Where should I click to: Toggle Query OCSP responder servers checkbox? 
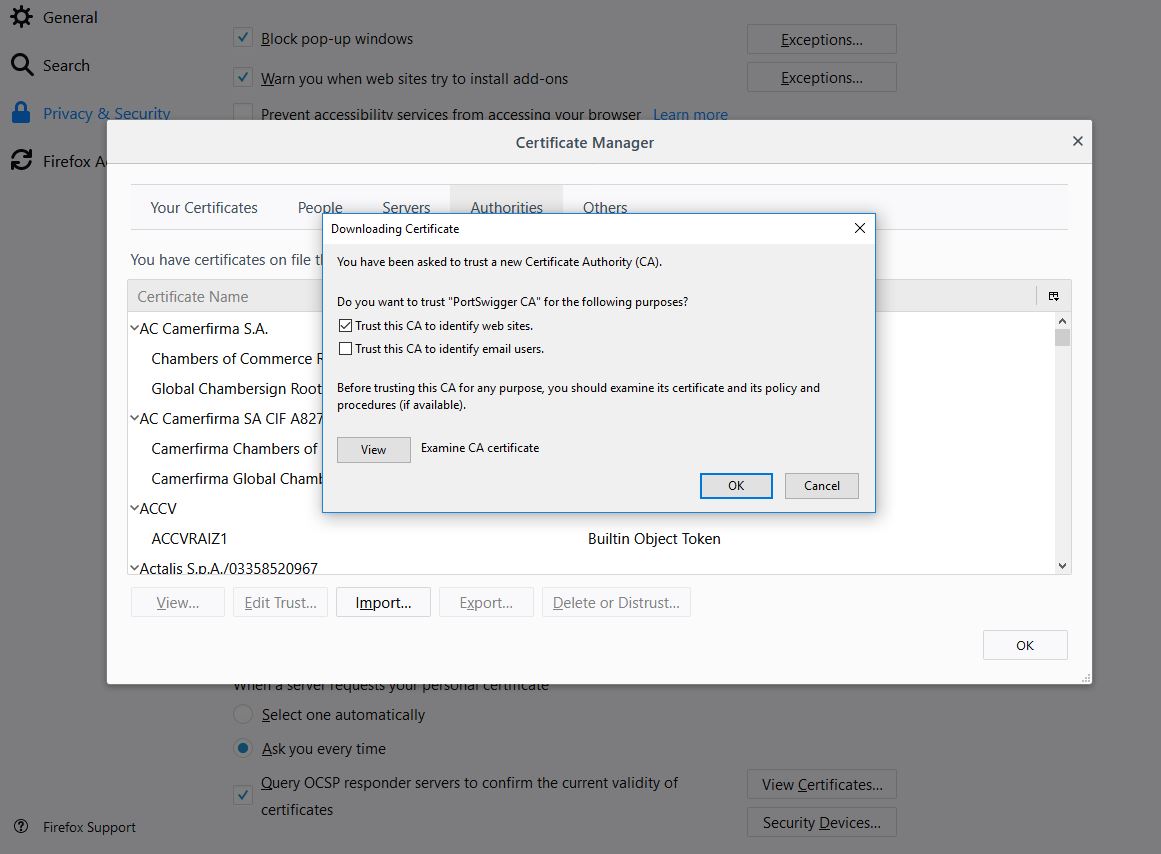pyautogui.click(x=242, y=795)
